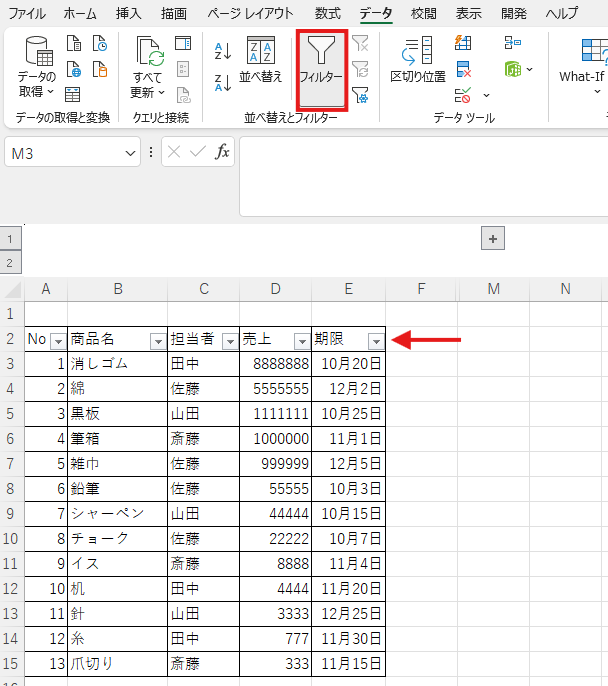
Task: Click From Table/Range icon
Action: [73, 94]
